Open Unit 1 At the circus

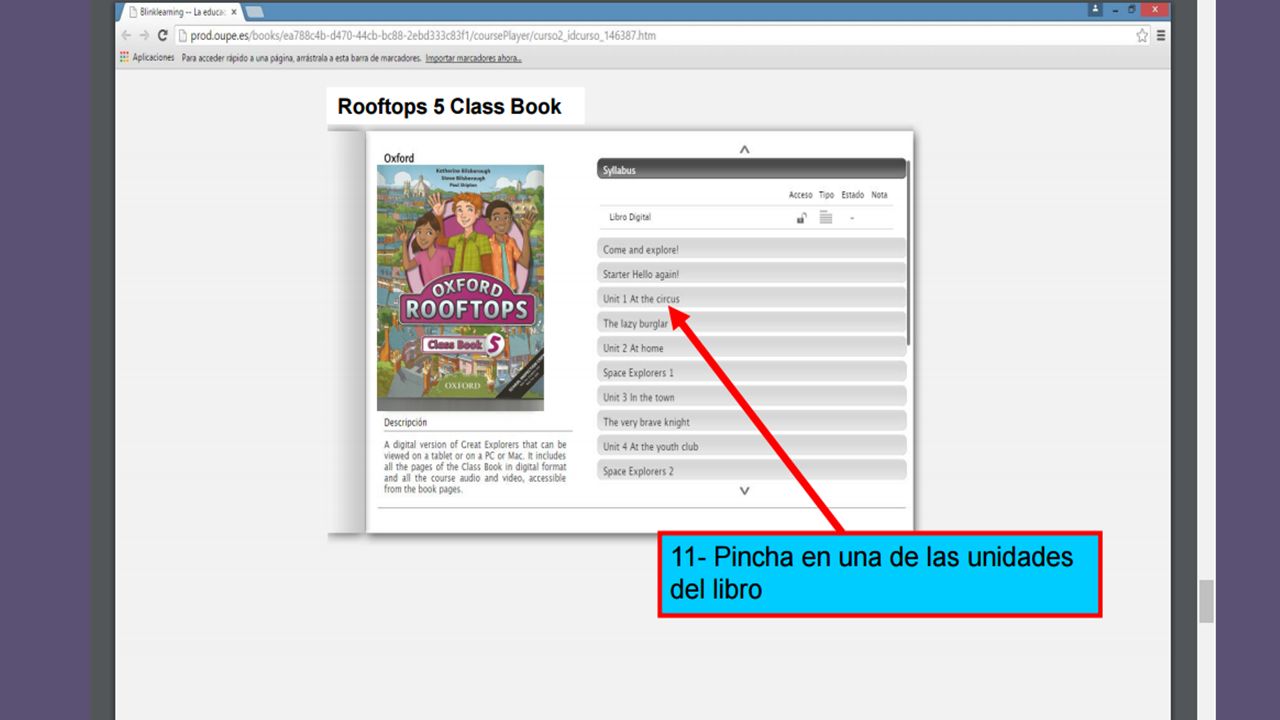[751, 299]
